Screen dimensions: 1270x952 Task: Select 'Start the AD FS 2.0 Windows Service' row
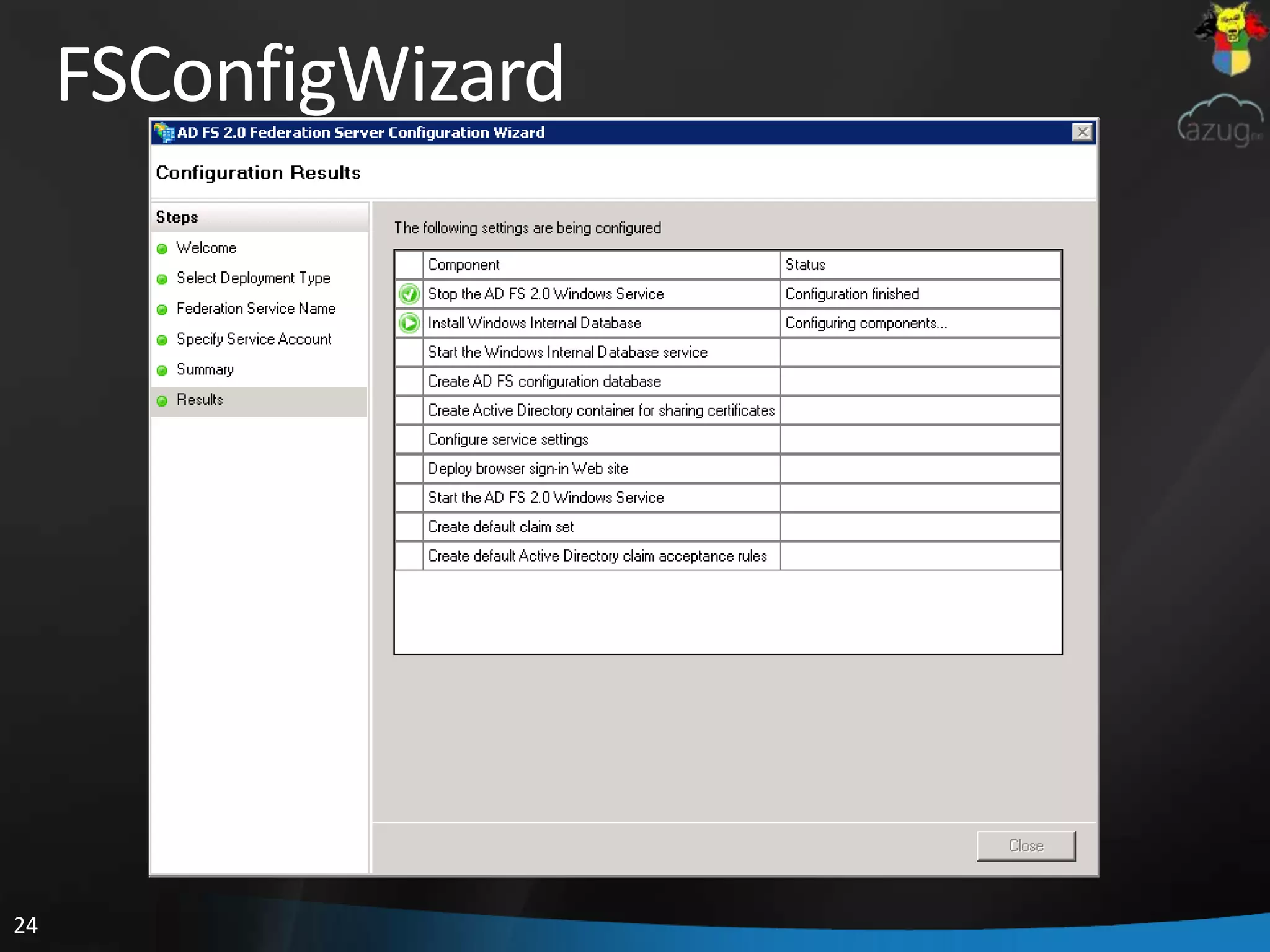[x=728, y=498]
